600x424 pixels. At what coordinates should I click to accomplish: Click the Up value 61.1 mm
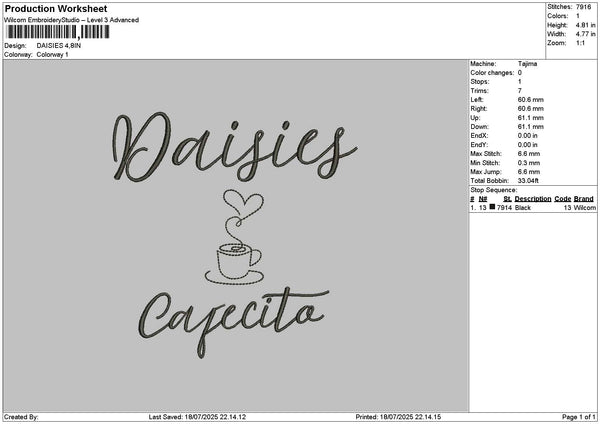pyautogui.click(x=530, y=118)
